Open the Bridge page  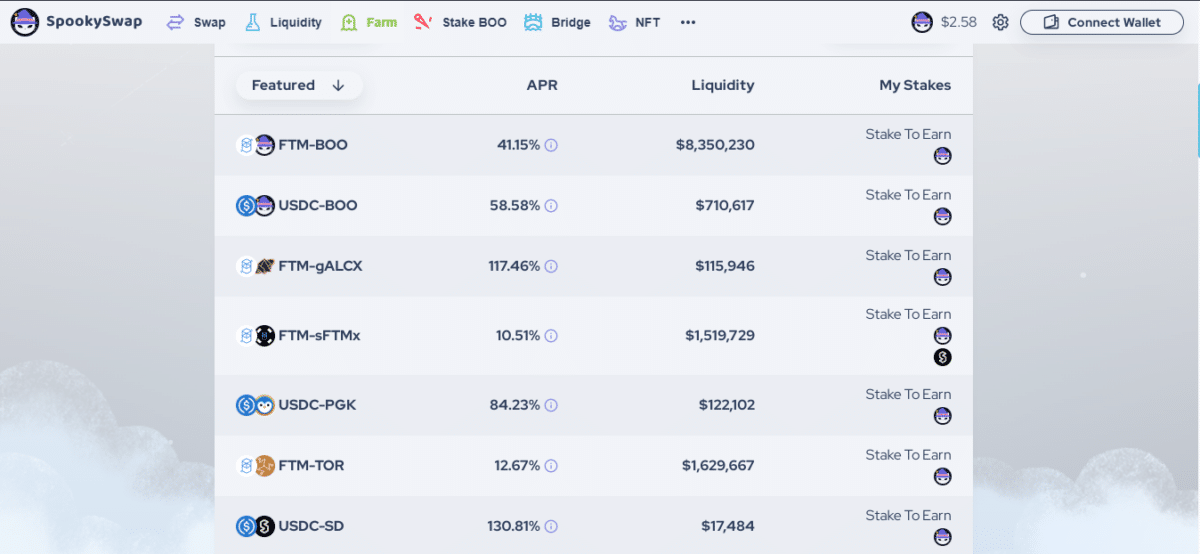pos(557,22)
